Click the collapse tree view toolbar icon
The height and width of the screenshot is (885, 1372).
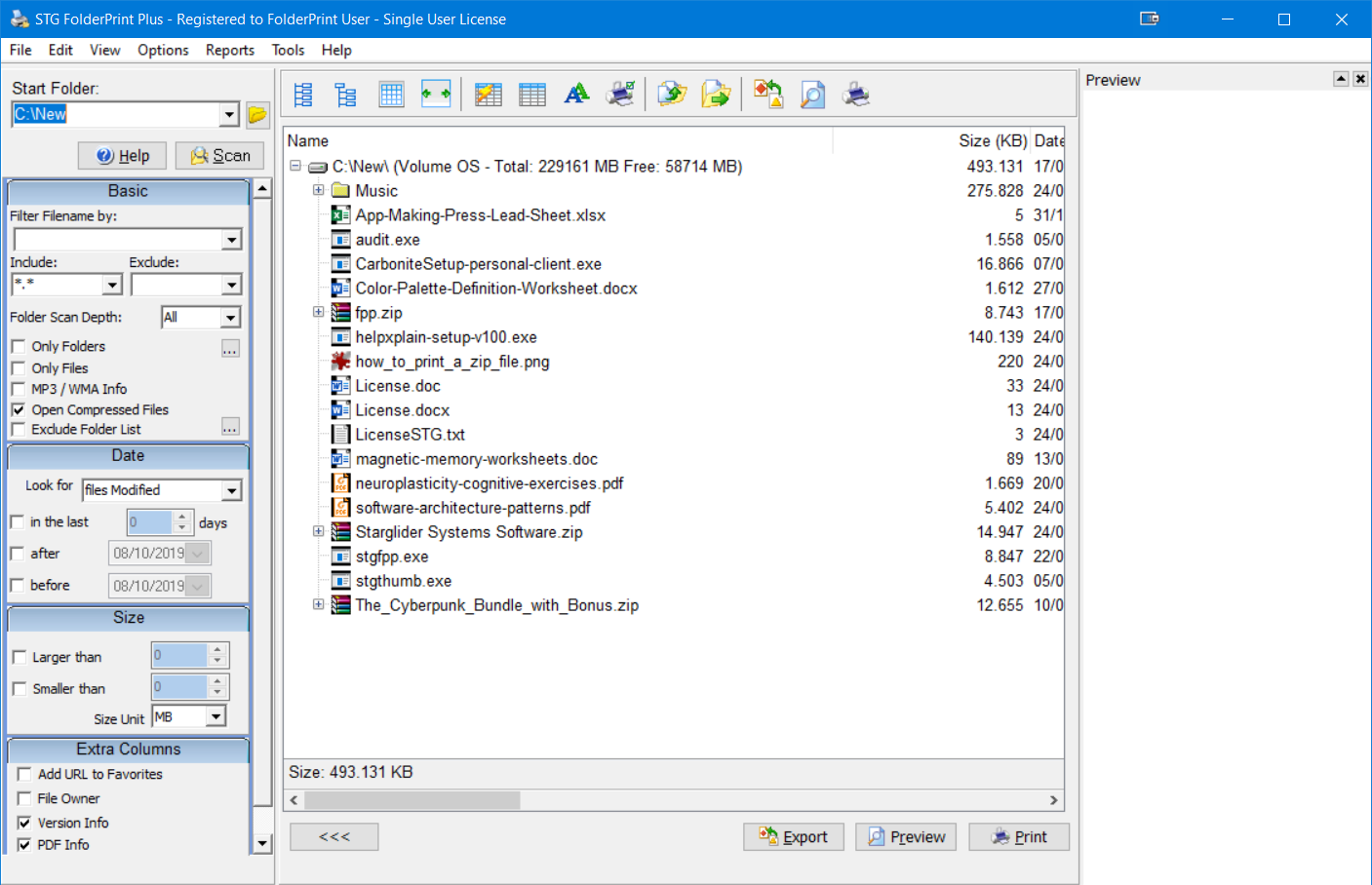tap(346, 95)
